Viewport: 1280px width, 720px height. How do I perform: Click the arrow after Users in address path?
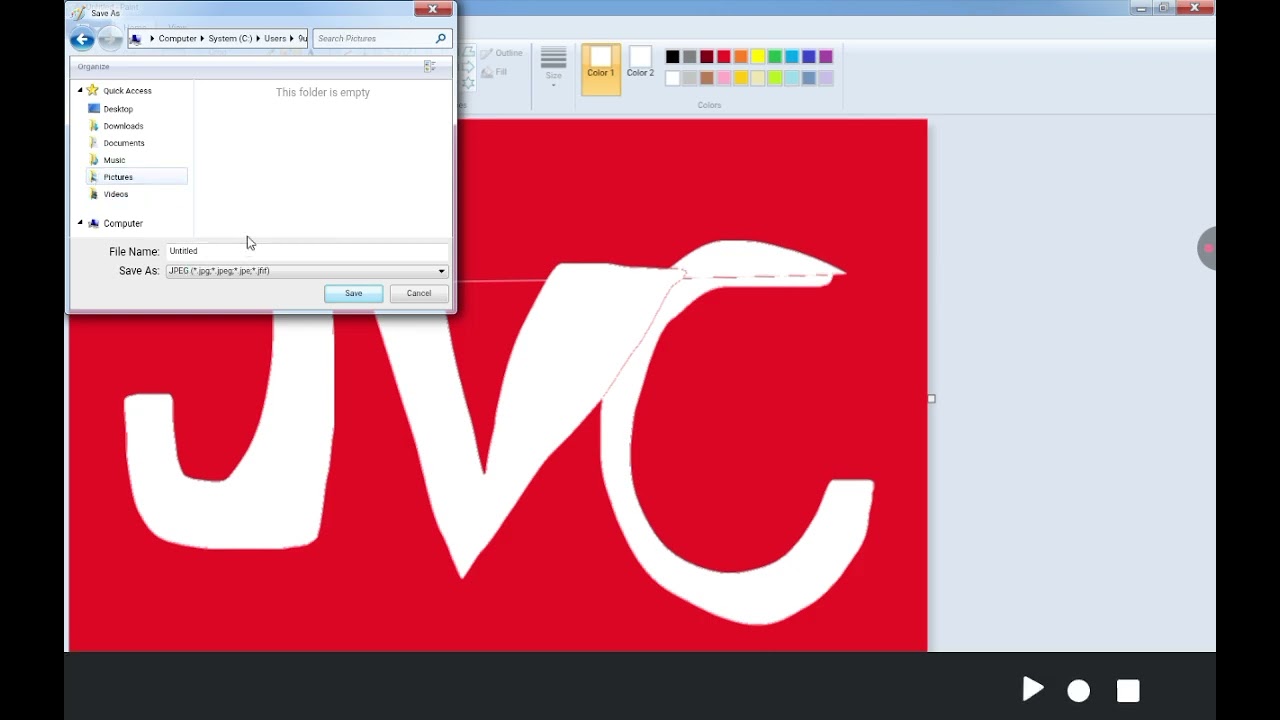click(292, 39)
